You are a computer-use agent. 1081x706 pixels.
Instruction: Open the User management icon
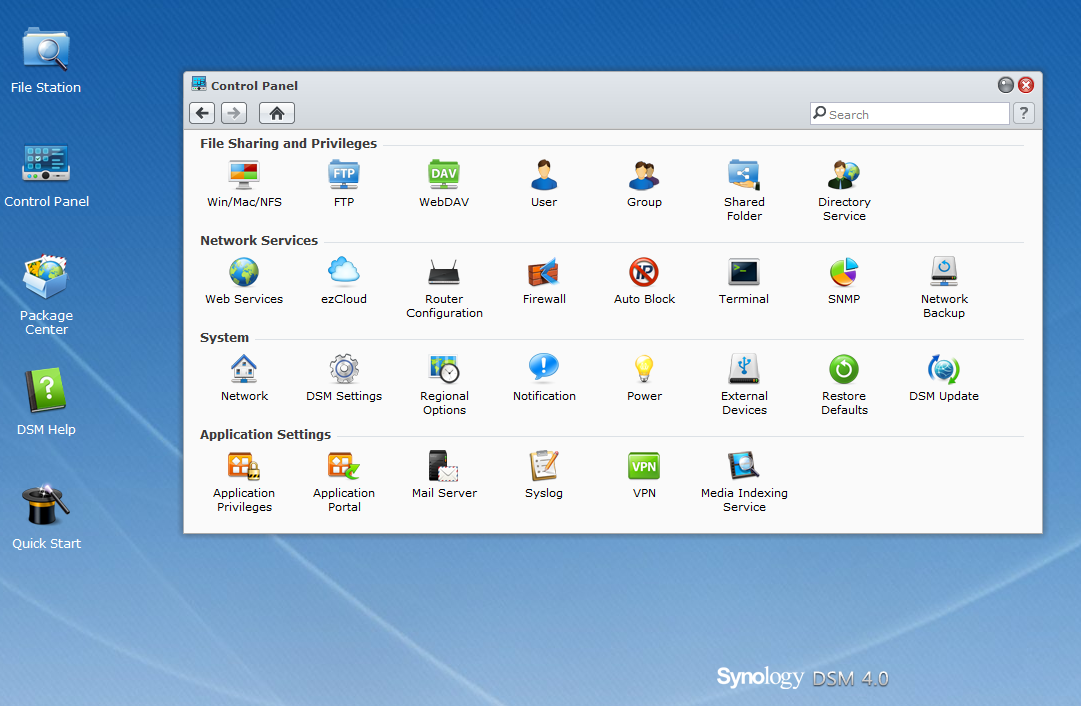click(544, 183)
